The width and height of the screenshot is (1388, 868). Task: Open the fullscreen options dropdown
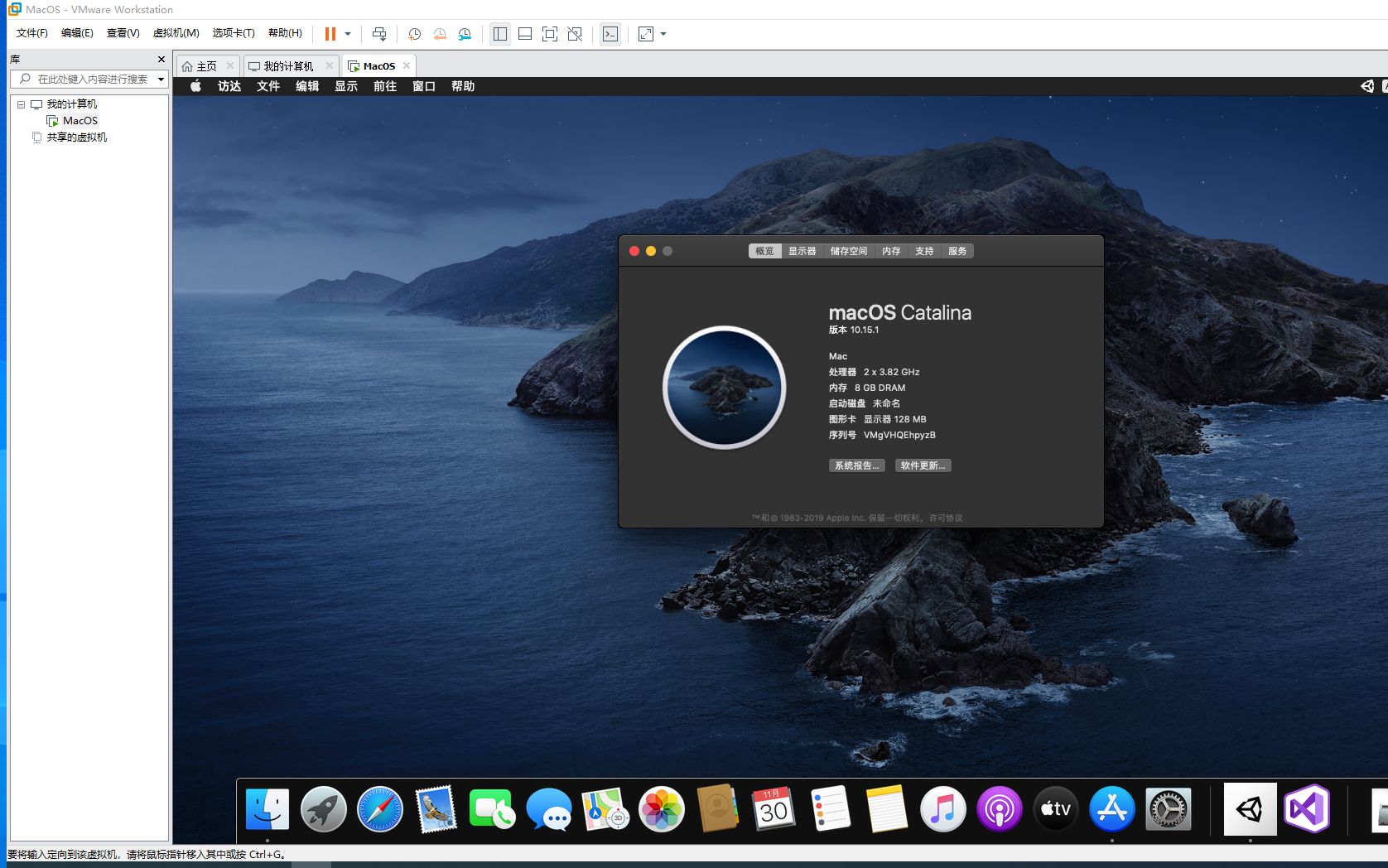pos(663,34)
